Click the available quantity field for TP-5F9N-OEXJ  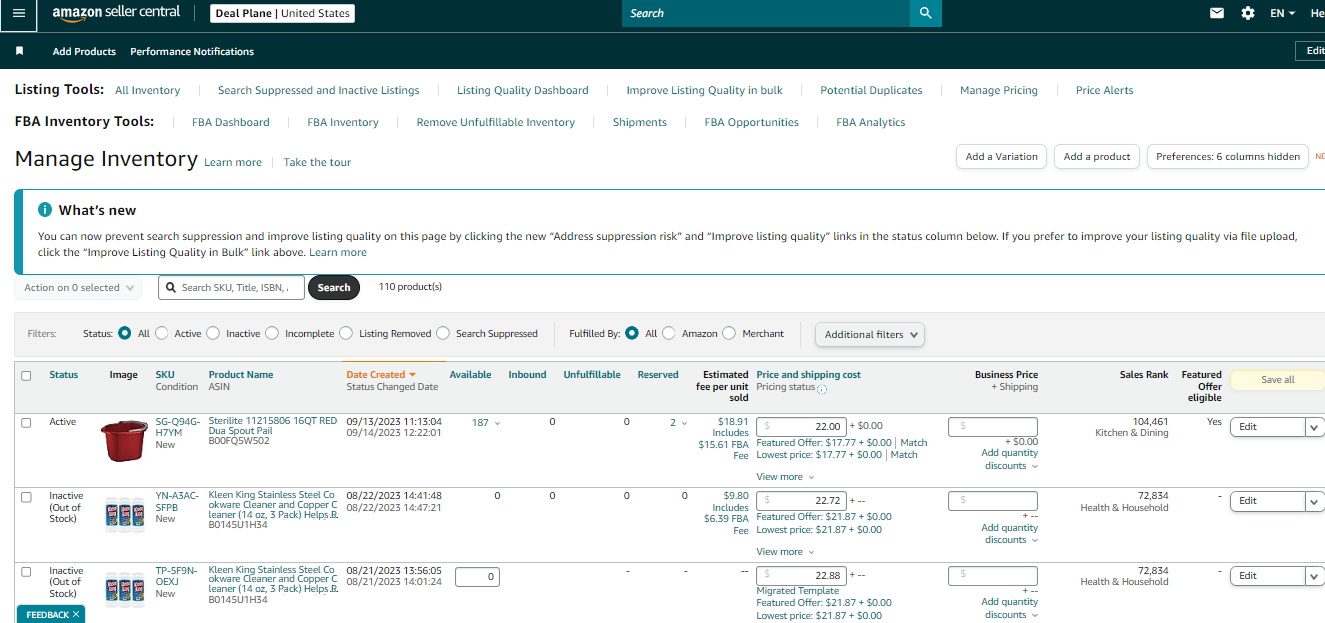pos(477,577)
